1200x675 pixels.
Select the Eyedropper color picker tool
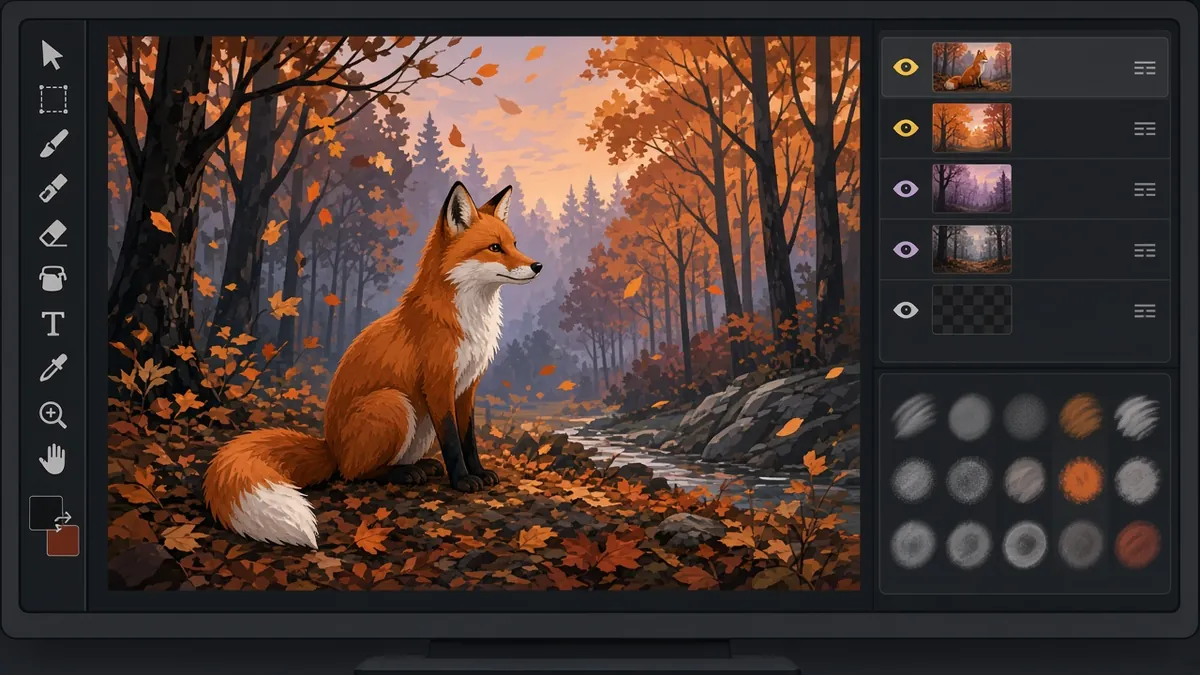click(x=53, y=368)
